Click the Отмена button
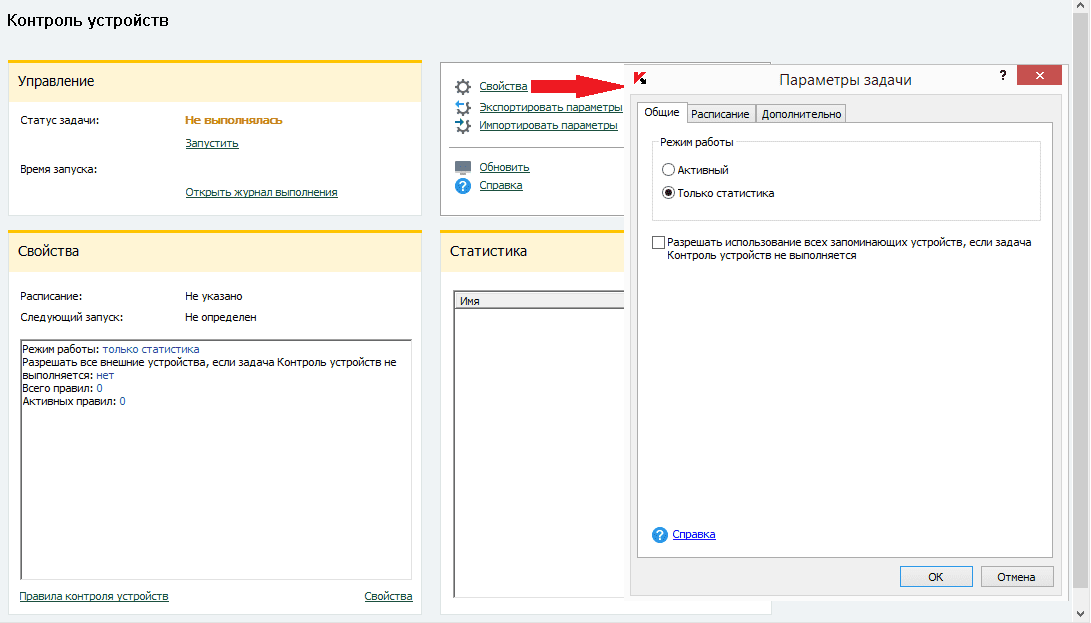Viewport: 1091px width, 623px height. [1017, 576]
